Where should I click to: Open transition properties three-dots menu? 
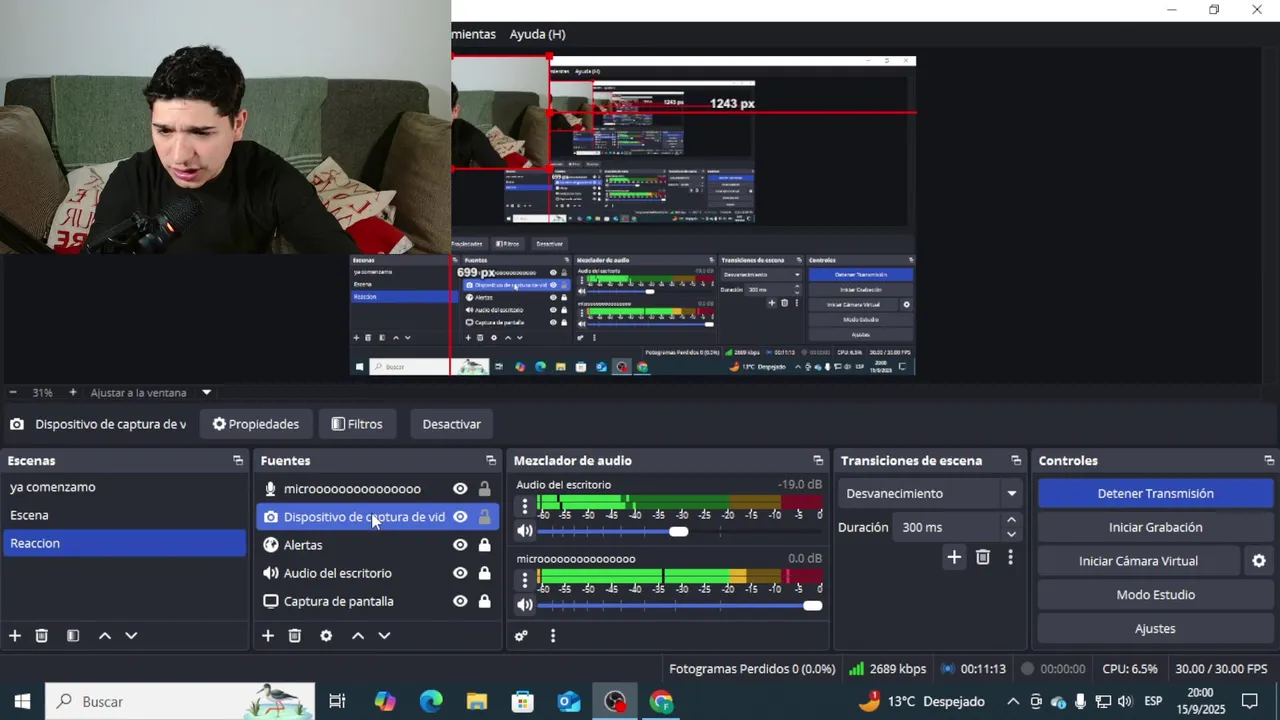pyautogui.click(x=1010, y=558)
